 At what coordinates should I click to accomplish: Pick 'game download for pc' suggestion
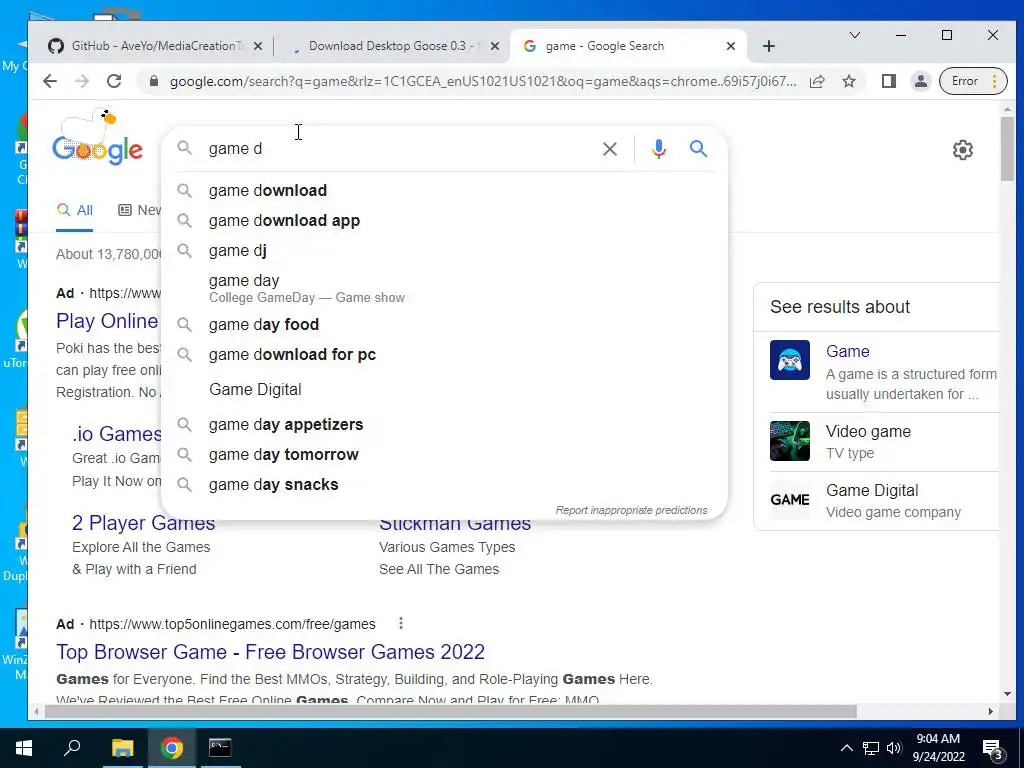pyautogui.click(x=444, y=355)
